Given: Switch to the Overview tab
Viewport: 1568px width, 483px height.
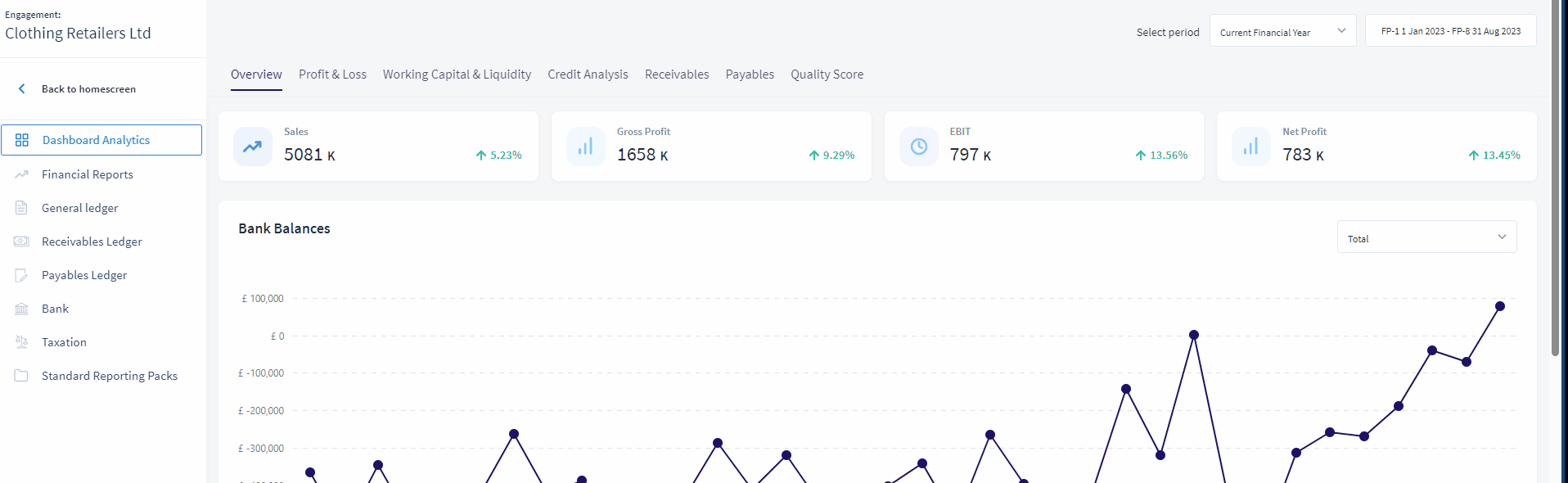Looking at the screenshot, I should pyautogui.click(x=256, y=74).
